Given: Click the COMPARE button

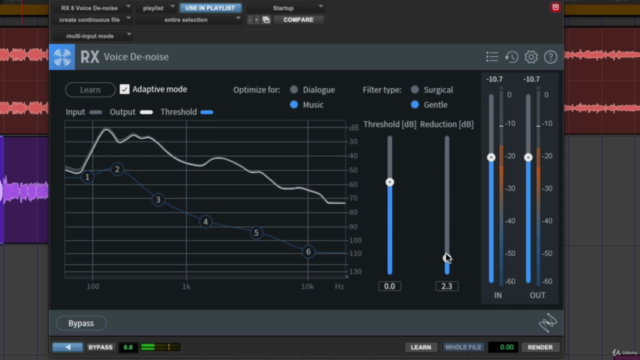Looking at the screenshot, I should pos(298,20).
